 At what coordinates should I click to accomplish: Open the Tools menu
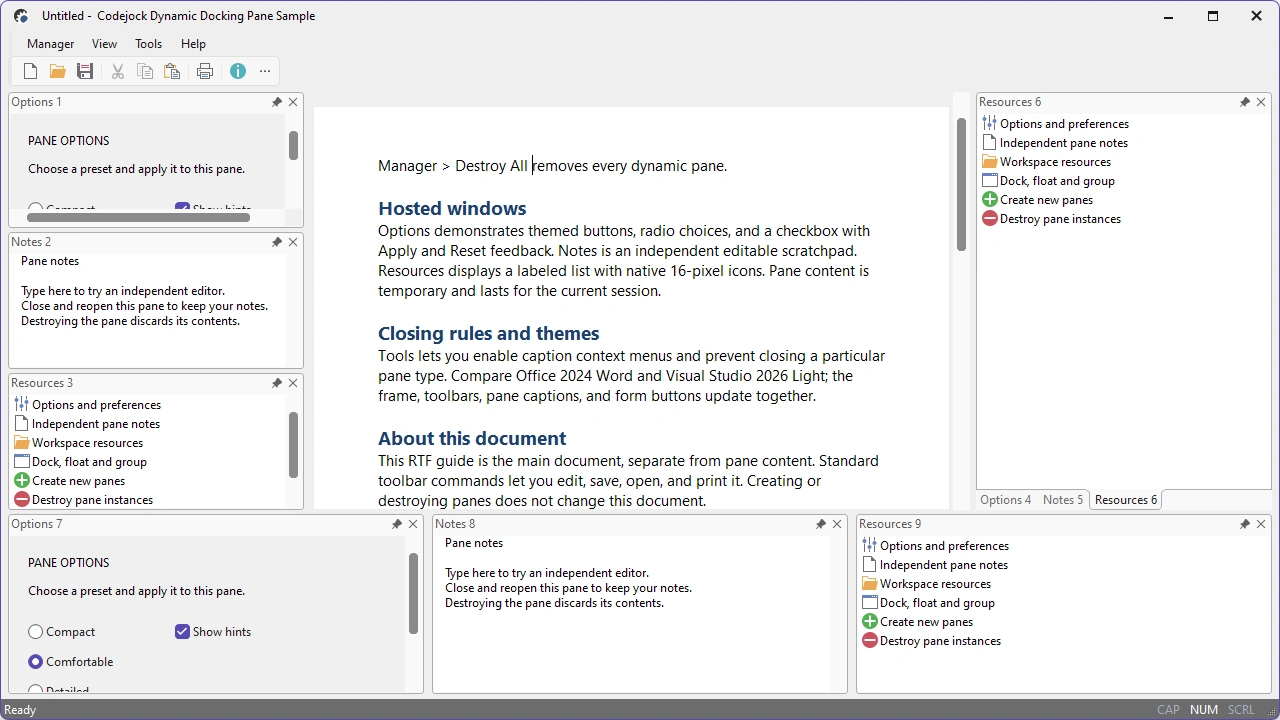pyautogui.click(x=149, y=44)
